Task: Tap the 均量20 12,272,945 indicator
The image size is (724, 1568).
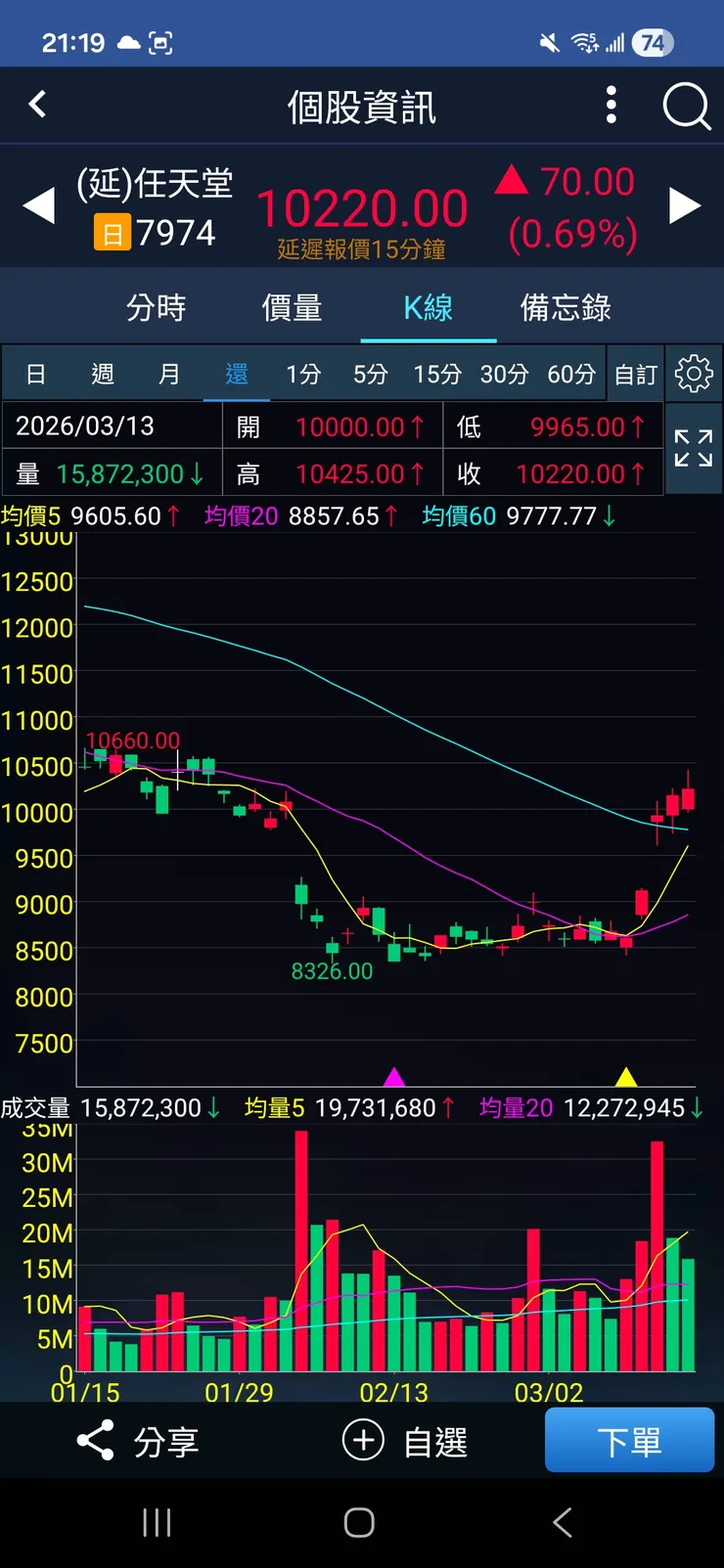Action: pyautogui.click(x=591, y=1107)
